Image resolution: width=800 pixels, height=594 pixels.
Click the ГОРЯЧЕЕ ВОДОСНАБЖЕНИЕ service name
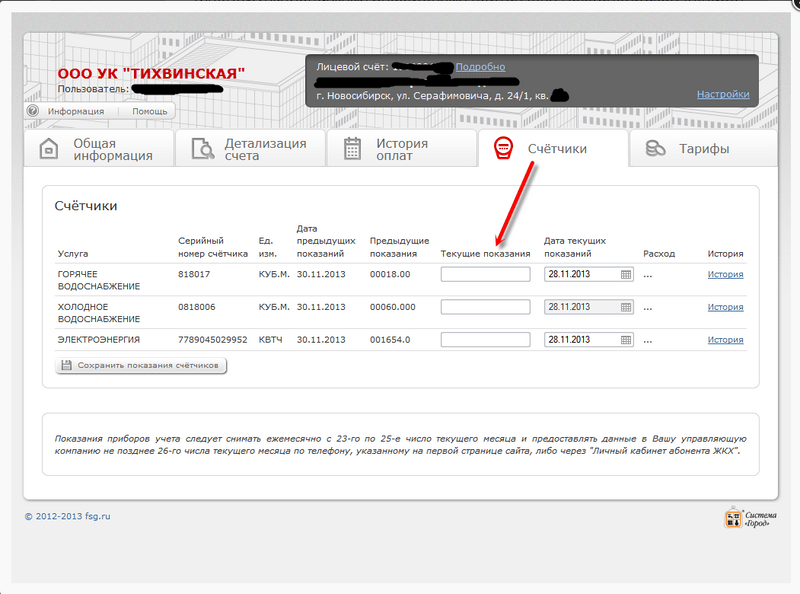(x=98, y=281)
